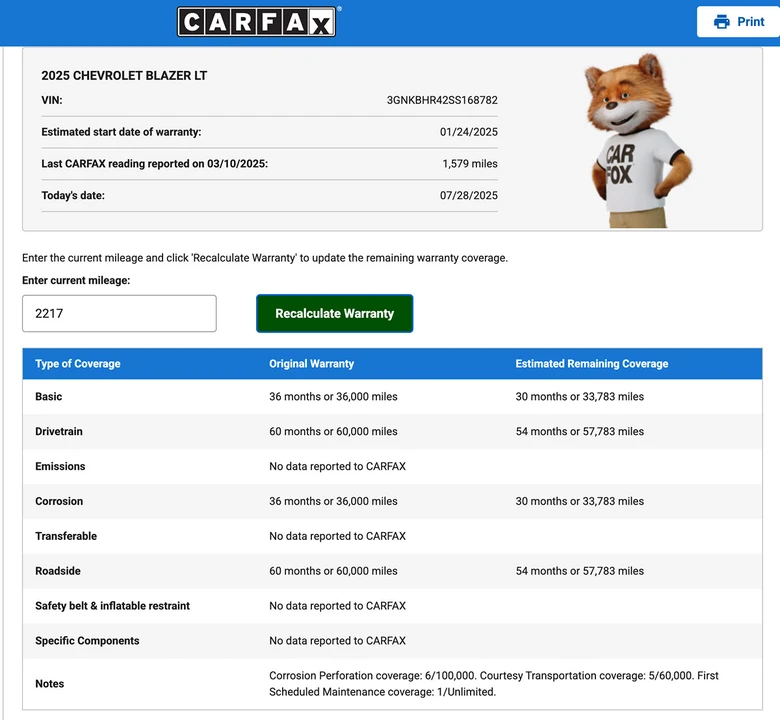Click the Drivetrain coverage row label
Screen dimensions: 780x720
(x=59, y=431)
